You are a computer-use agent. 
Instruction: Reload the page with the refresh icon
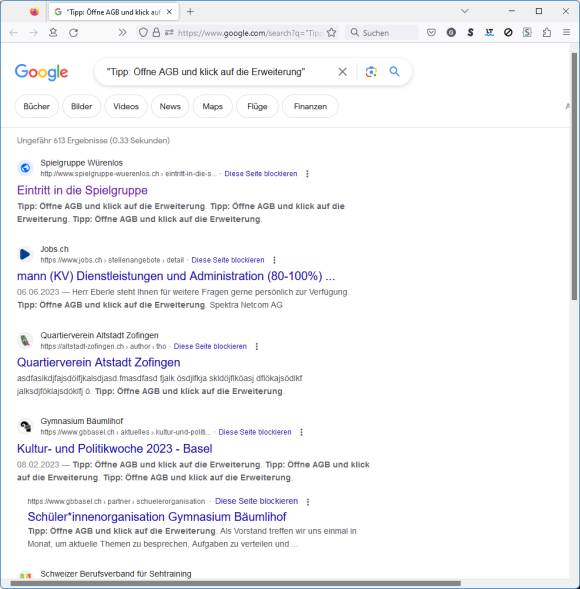(x=74, y=33)
